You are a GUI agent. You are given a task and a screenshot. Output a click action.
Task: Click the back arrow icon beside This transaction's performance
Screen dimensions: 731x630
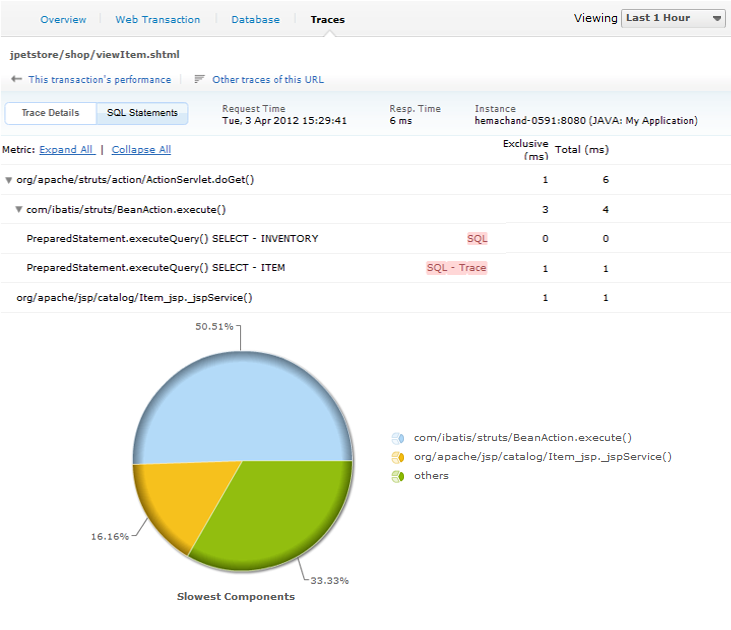click(16, 79)
